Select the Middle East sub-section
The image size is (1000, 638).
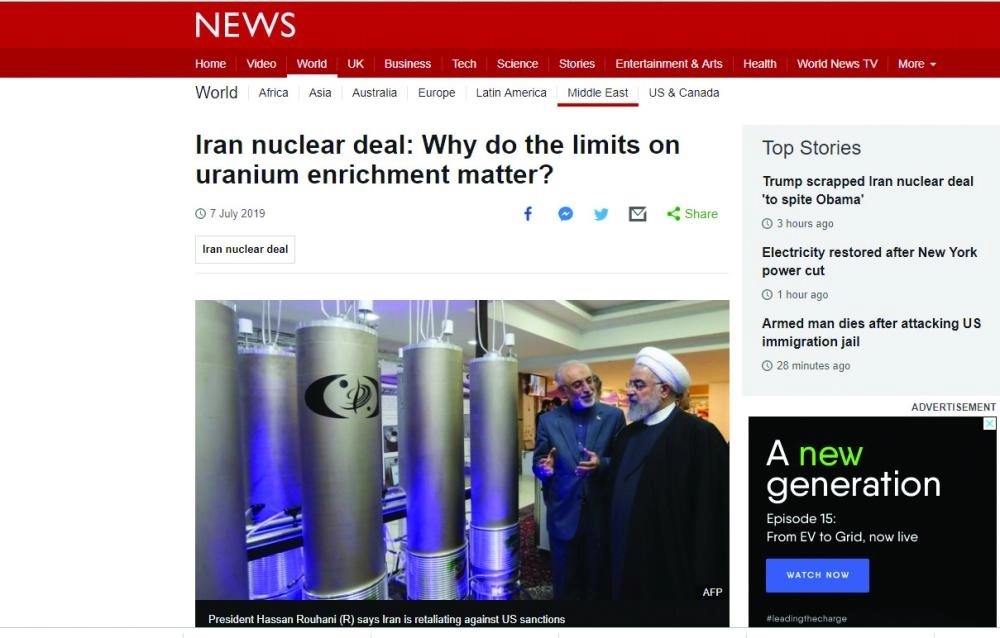pyautogui.click(x=598, y=93)
